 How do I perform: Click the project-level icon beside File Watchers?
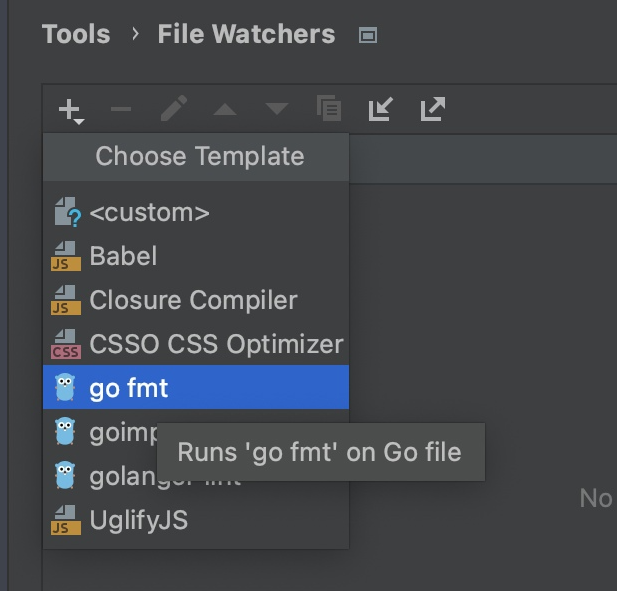click(x=368, y=36)
